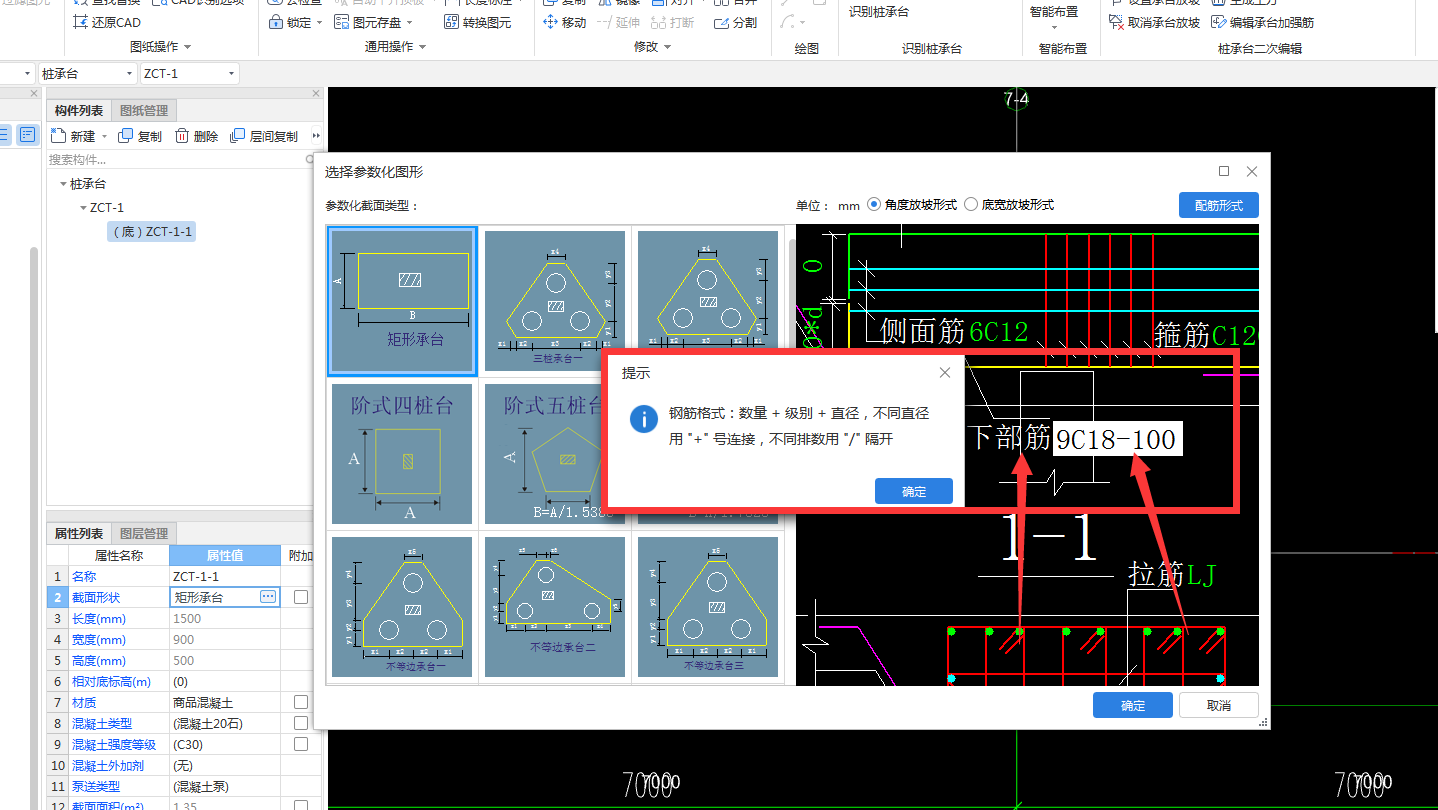Switch to the 图层管理 tab
This screenshot has height=810, width=1438.
click(143, 534)
